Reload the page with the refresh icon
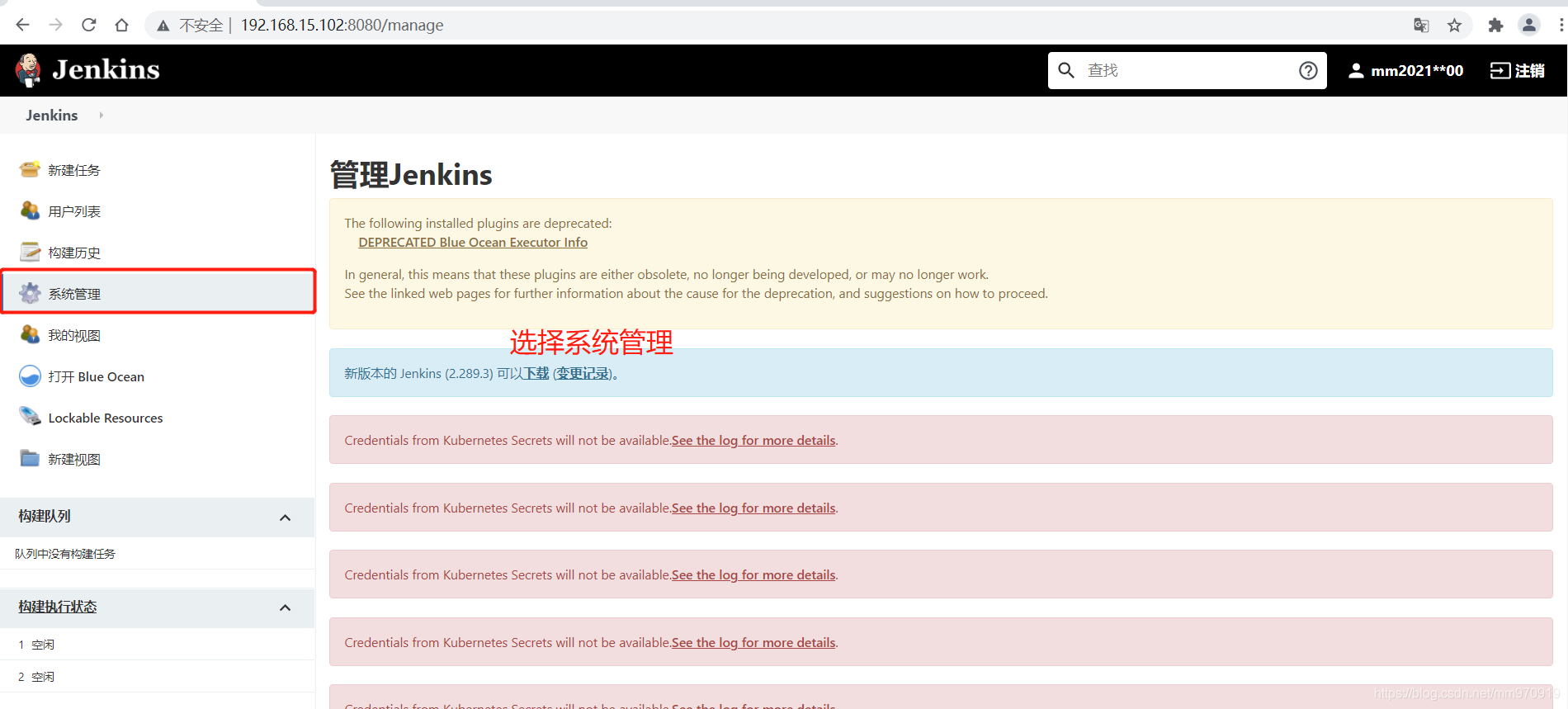The height and width of the screenshot is (709, 1568). point(88,25)
